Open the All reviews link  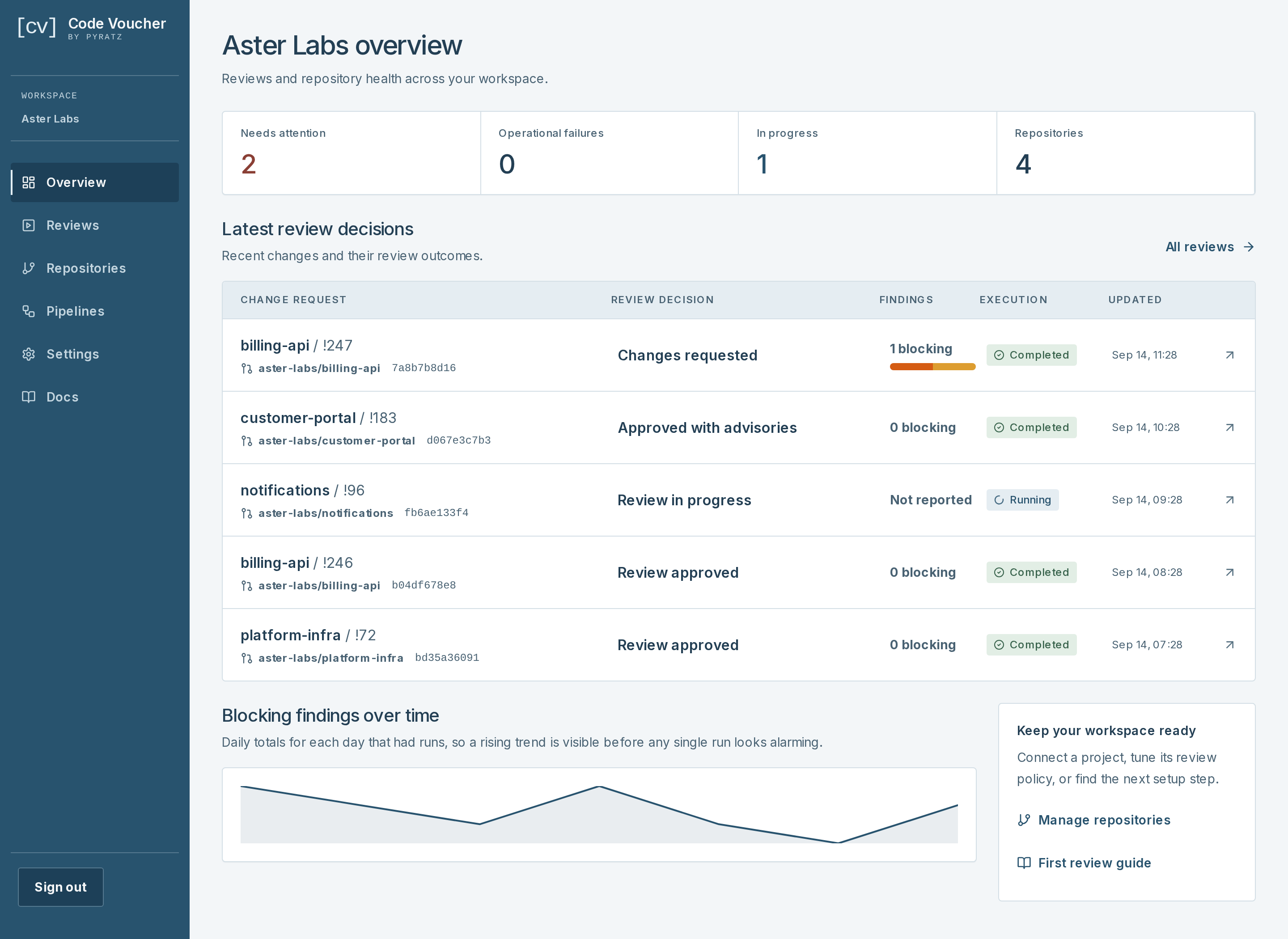(x=1210, y=247)
